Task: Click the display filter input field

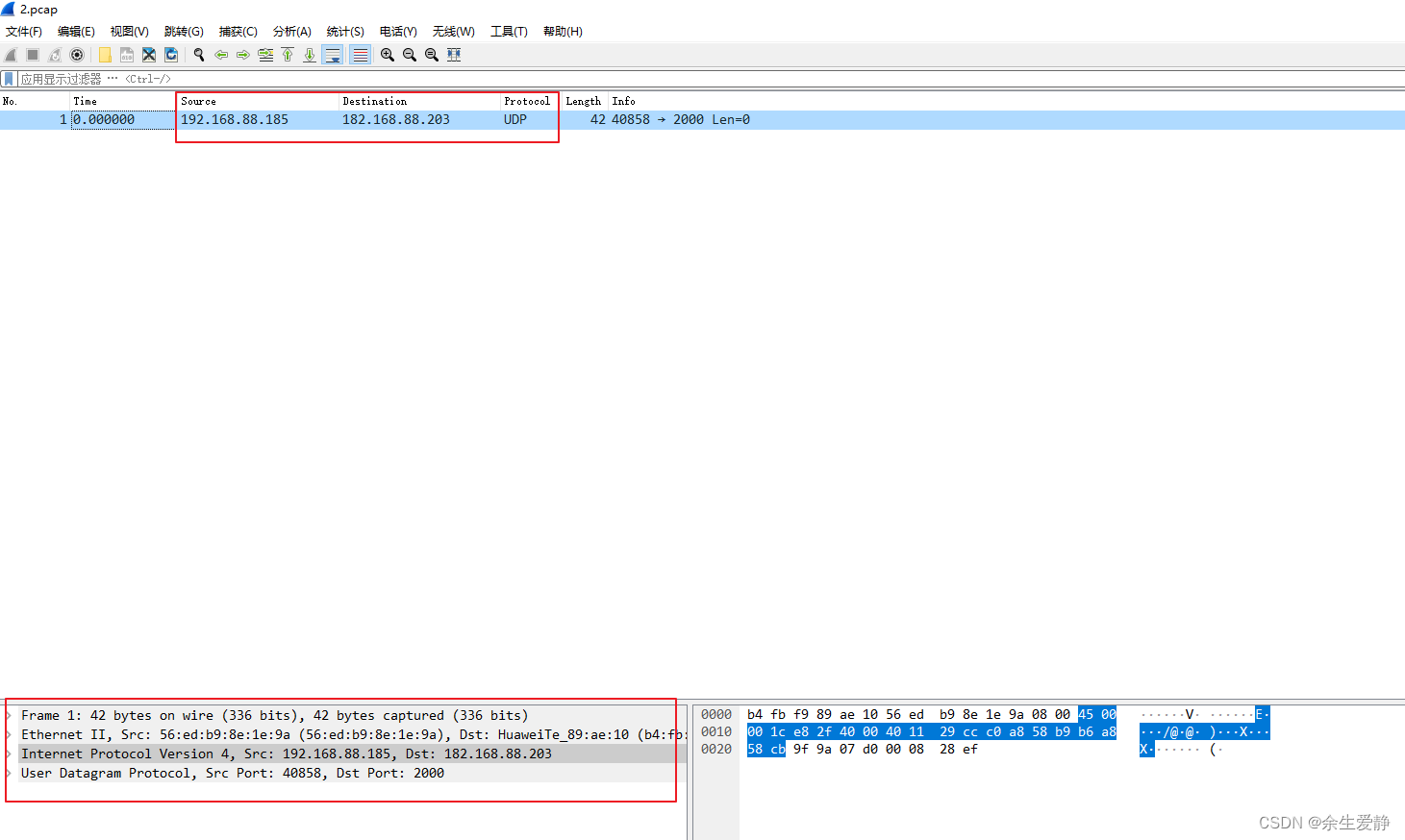Action: pos(712,79)
